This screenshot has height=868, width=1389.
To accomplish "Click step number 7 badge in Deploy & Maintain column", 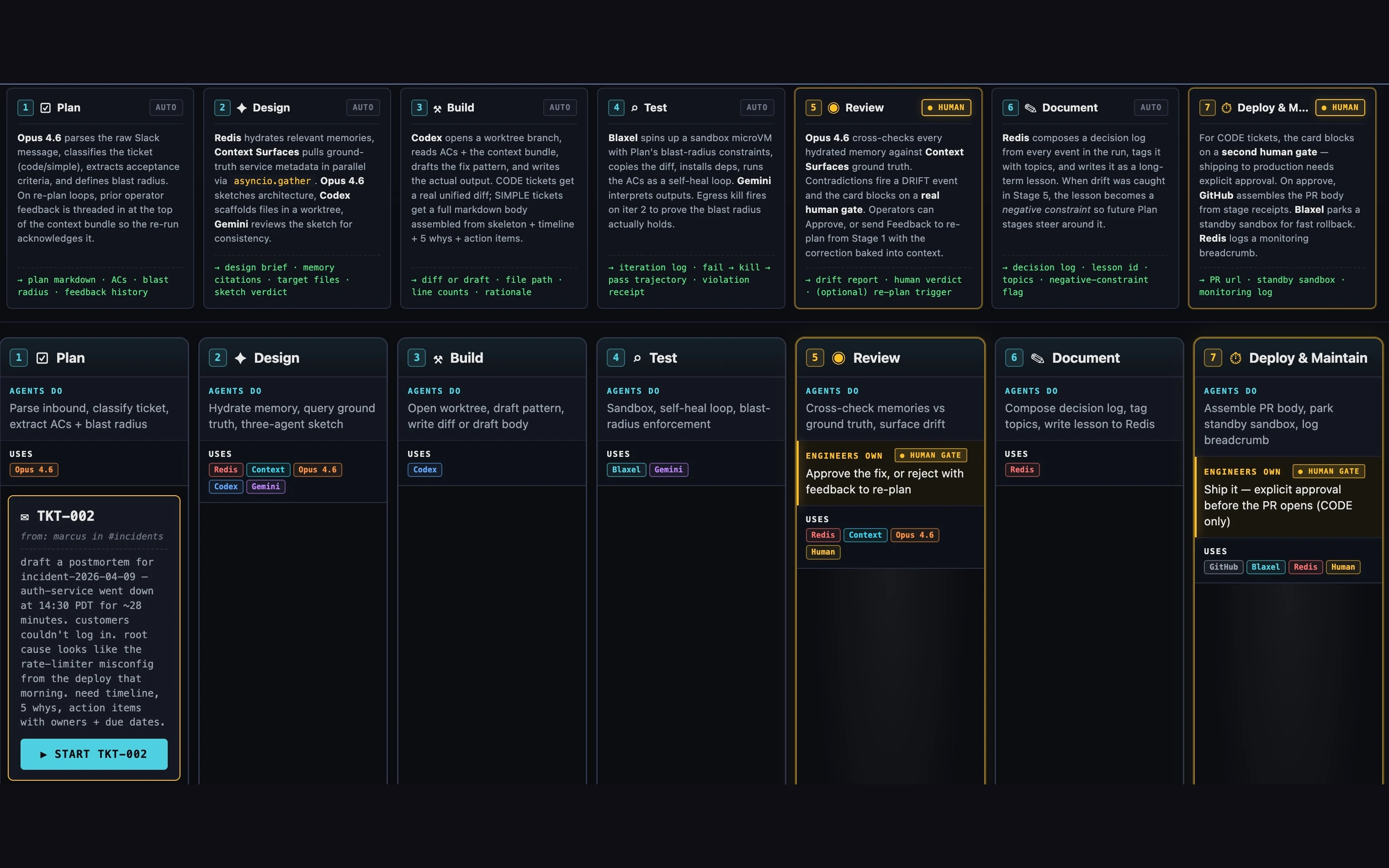I will [x=1213, y=358].
